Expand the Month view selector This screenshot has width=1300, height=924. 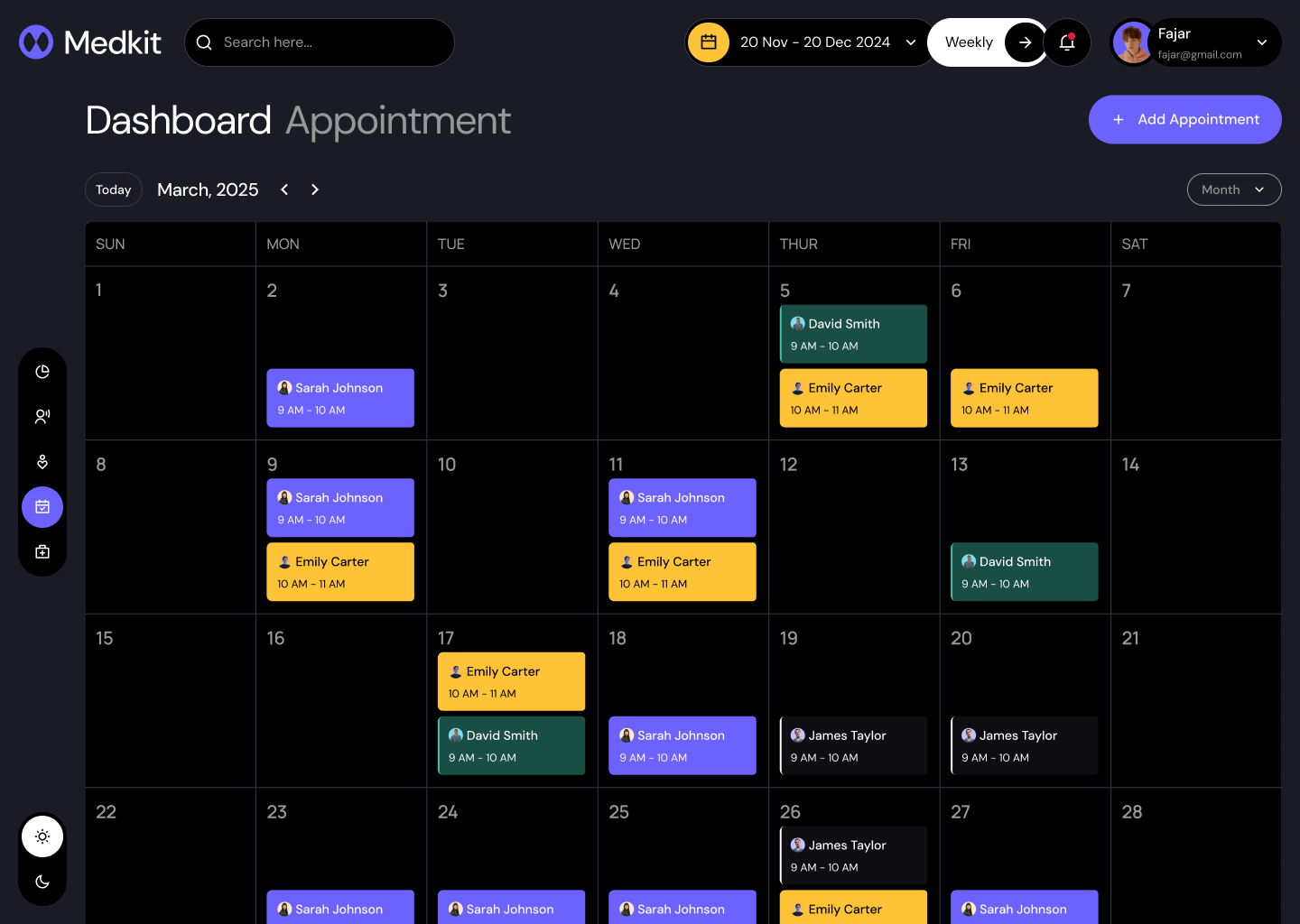(x=1234, y=189)
